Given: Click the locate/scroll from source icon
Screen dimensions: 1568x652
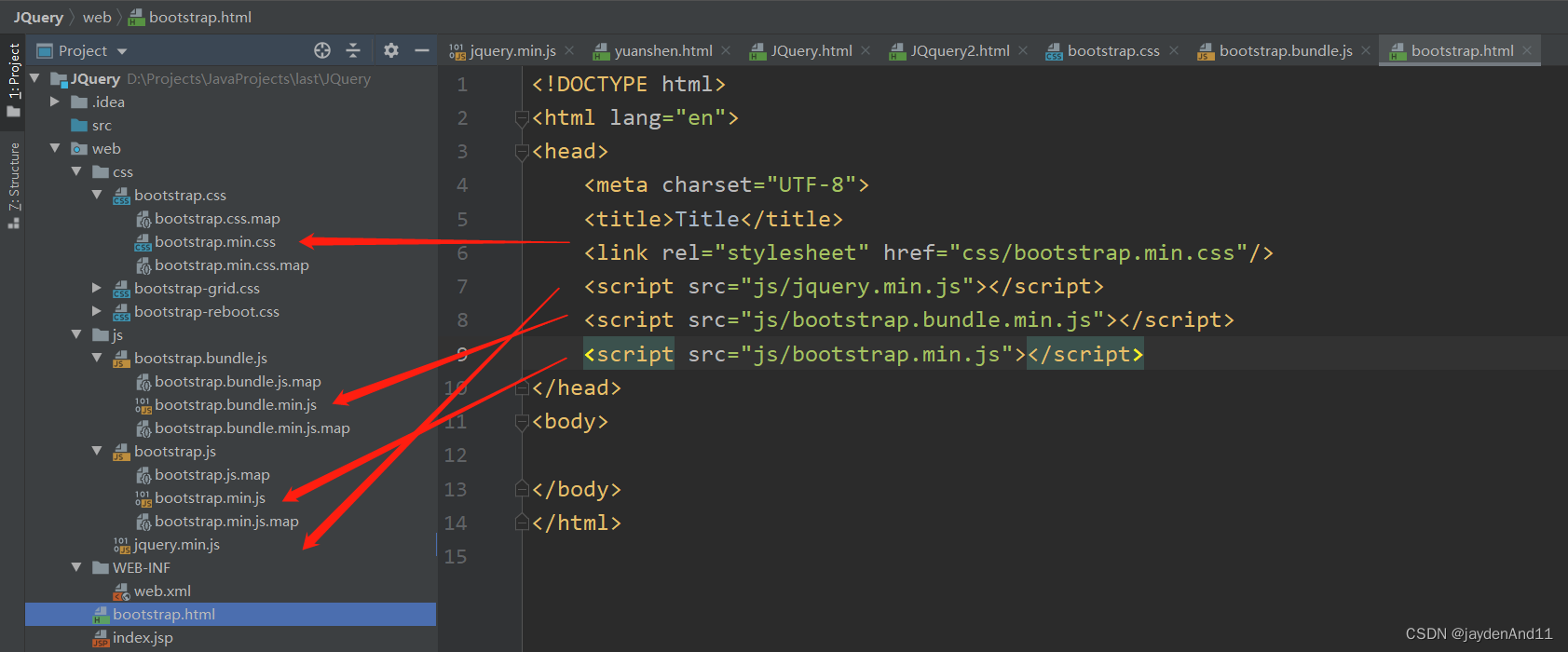Looking at the screenshot, I should click(x=322, y=50).
